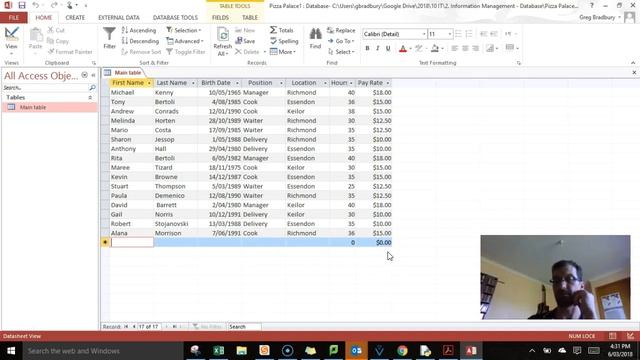Open the More records dropdown
The height and width of the screenshot is (360, 640).
click(283, 52)
